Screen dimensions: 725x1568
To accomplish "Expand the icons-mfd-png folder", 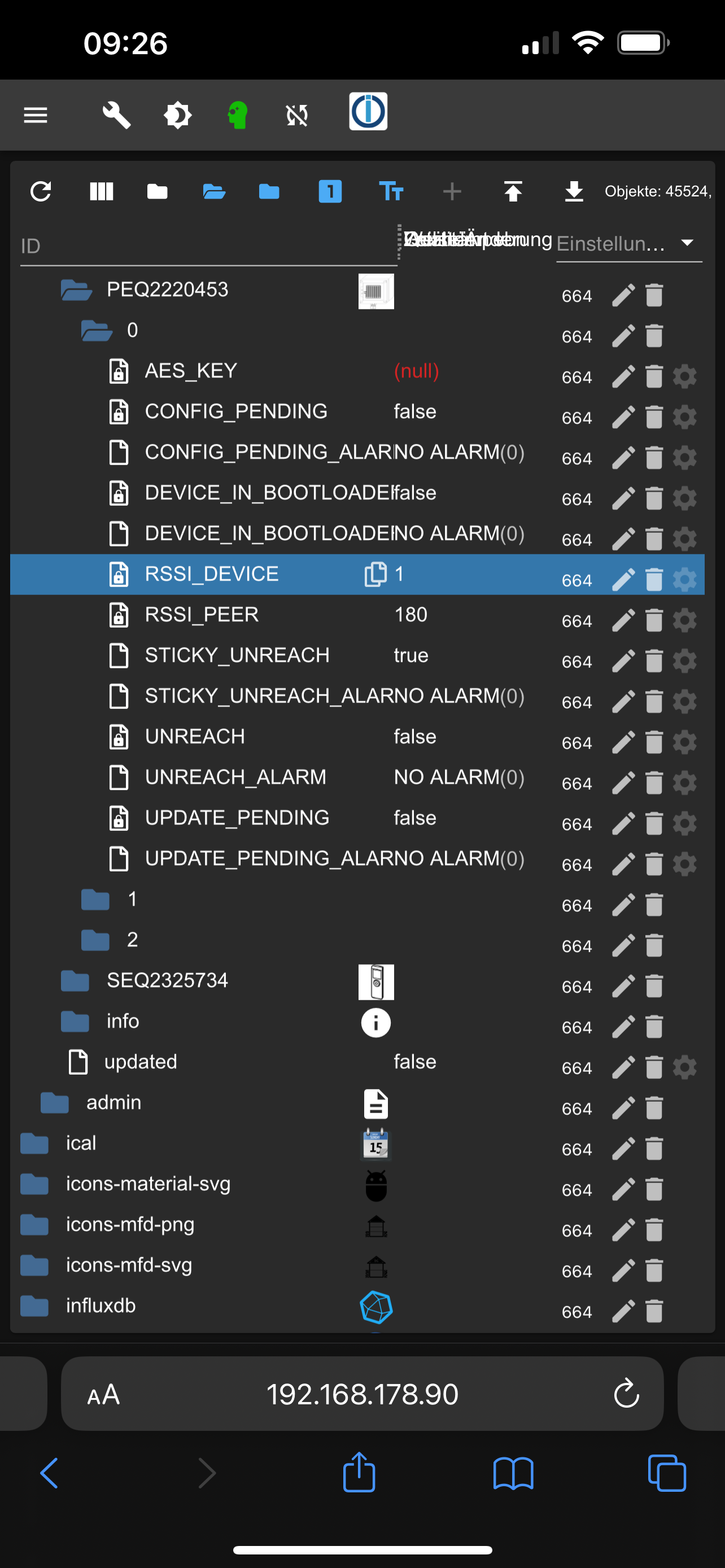I will 34,1225.
